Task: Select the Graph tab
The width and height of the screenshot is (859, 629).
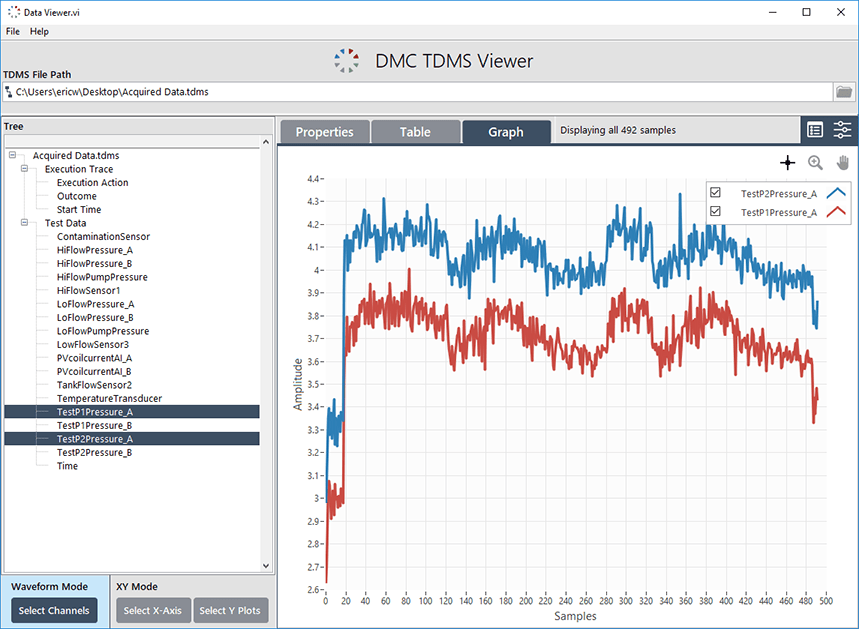Action: (x=506, y=132)
